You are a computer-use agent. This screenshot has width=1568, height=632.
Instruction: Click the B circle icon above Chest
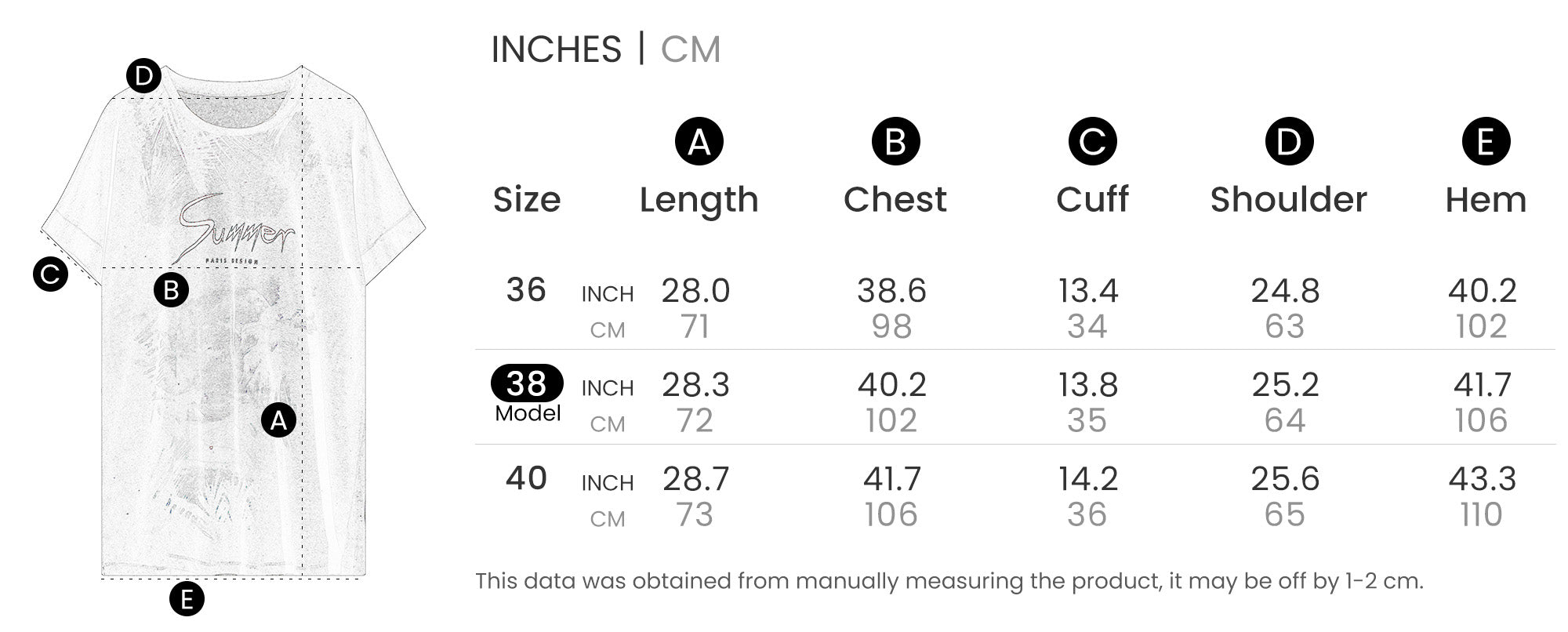click(895, 142)
